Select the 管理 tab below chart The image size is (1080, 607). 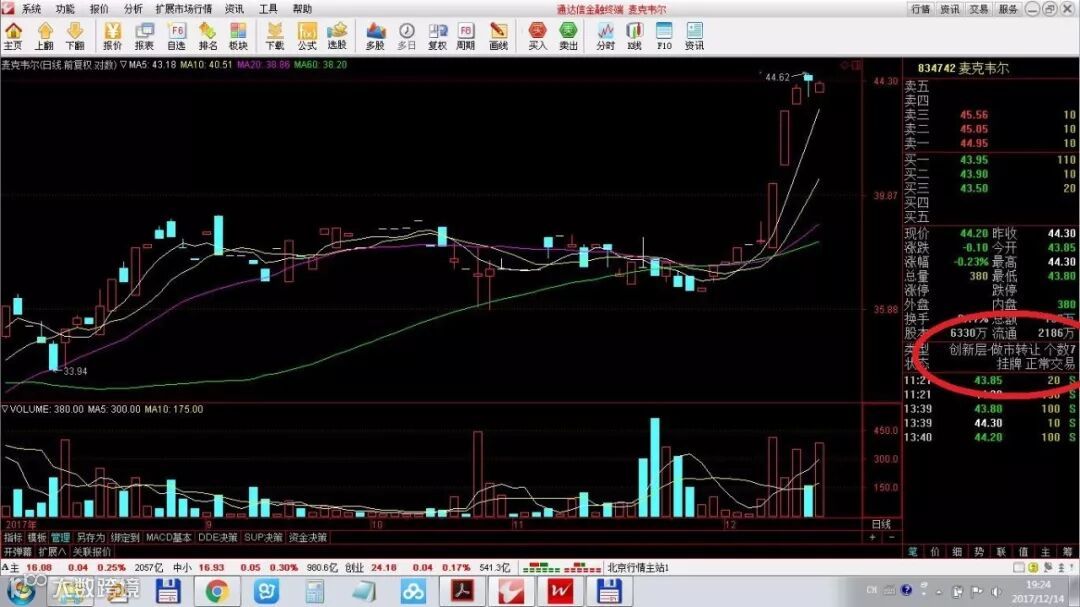[x=60, y=537]
